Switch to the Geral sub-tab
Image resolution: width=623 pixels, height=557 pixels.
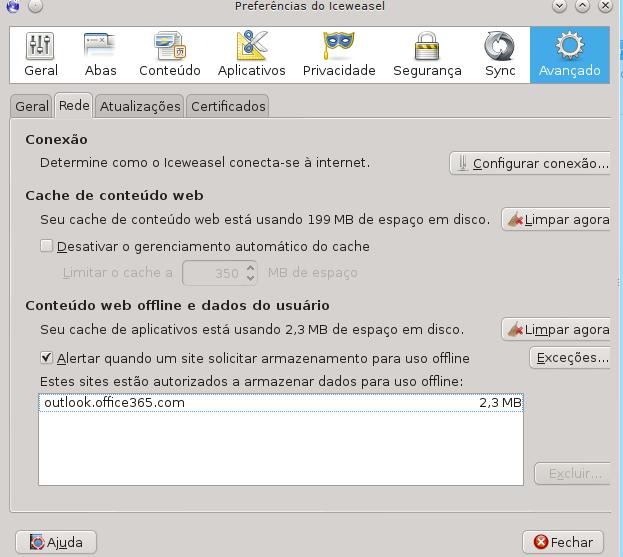click(x=31, y=106)
